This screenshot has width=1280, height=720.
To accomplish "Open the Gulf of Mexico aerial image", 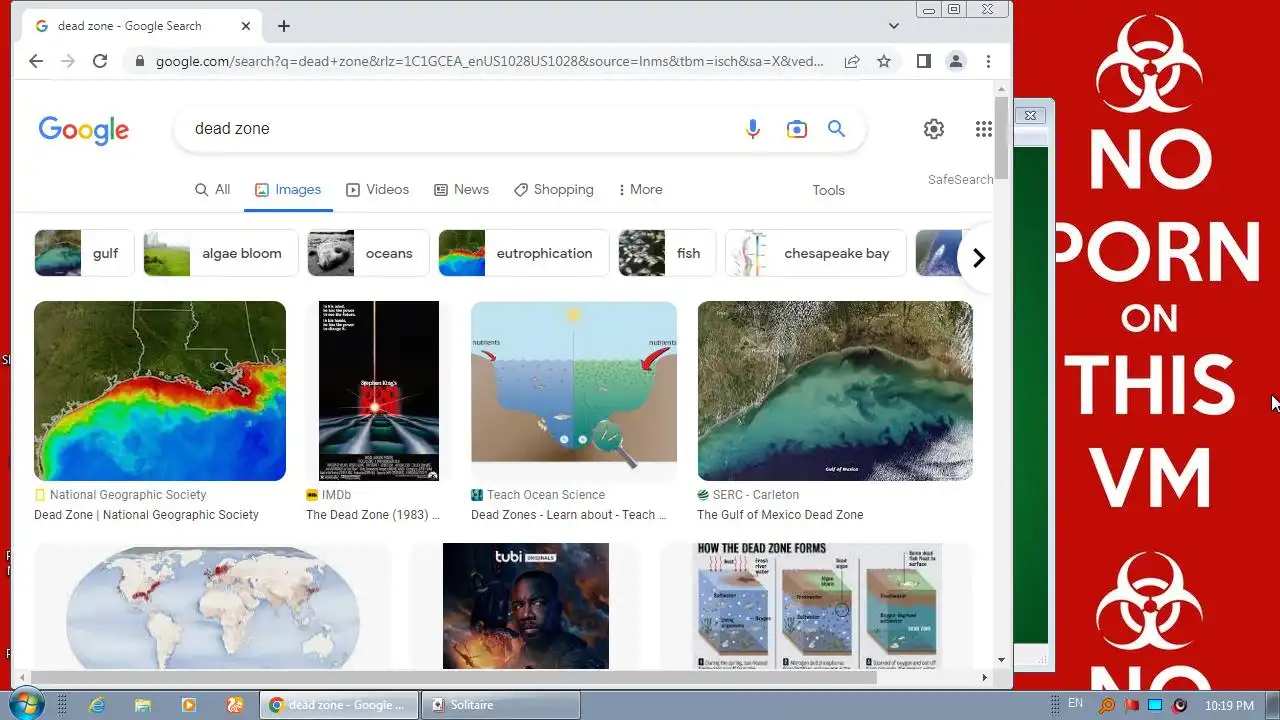I will coord(835,391).
